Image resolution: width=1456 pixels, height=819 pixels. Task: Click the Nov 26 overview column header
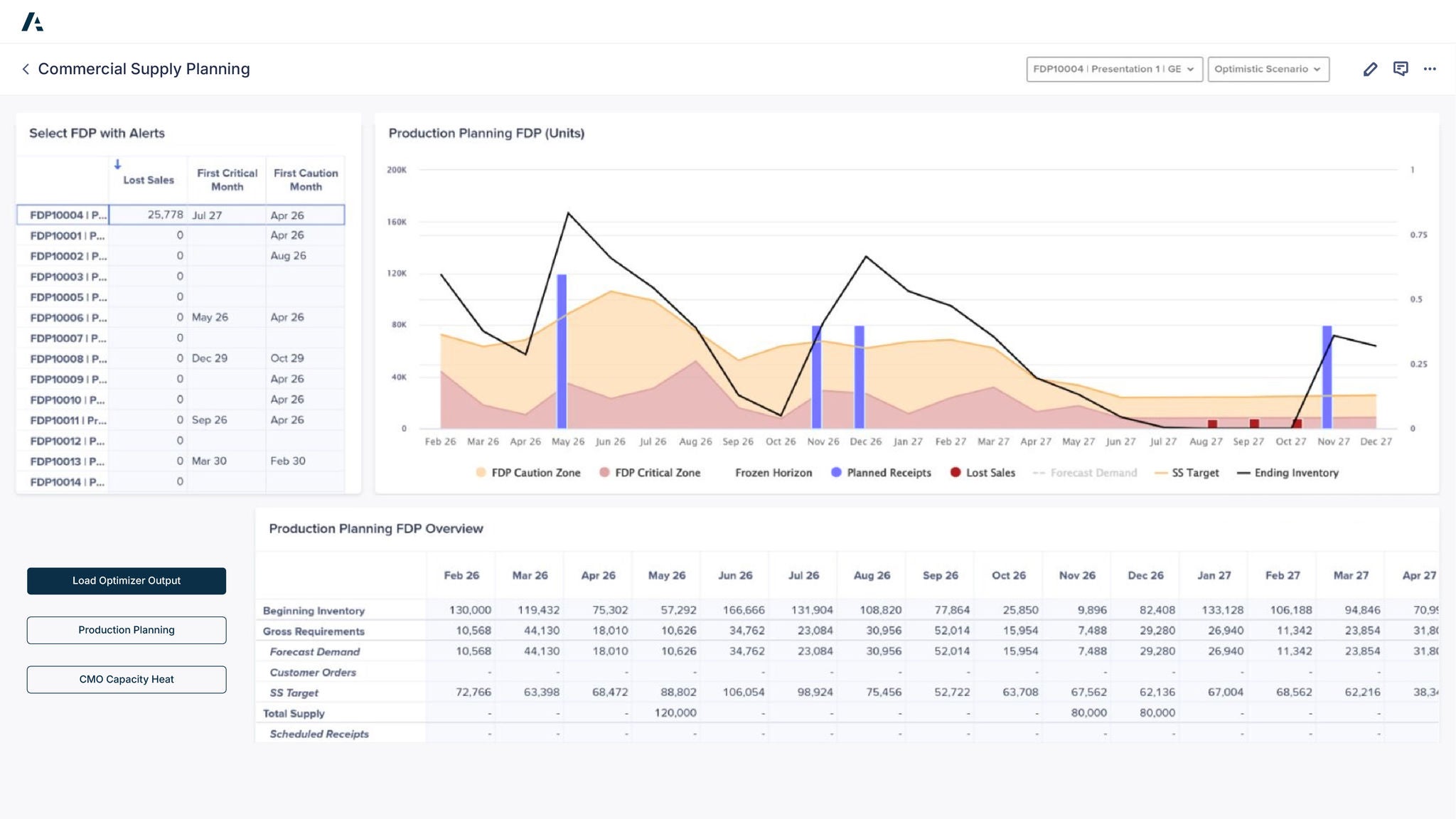[x=1077, y=575]
